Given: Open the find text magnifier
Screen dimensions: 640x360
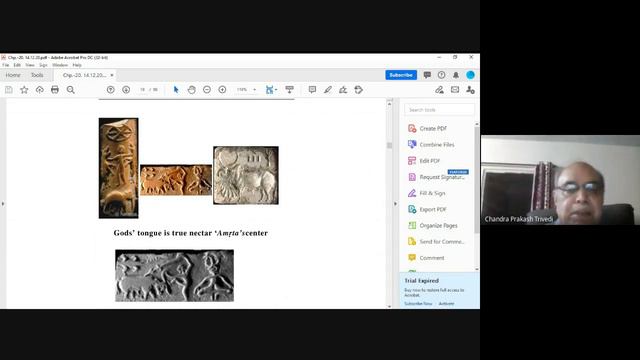Looking at the screenshot, I should pyautogui.click(x=71, y=90).
